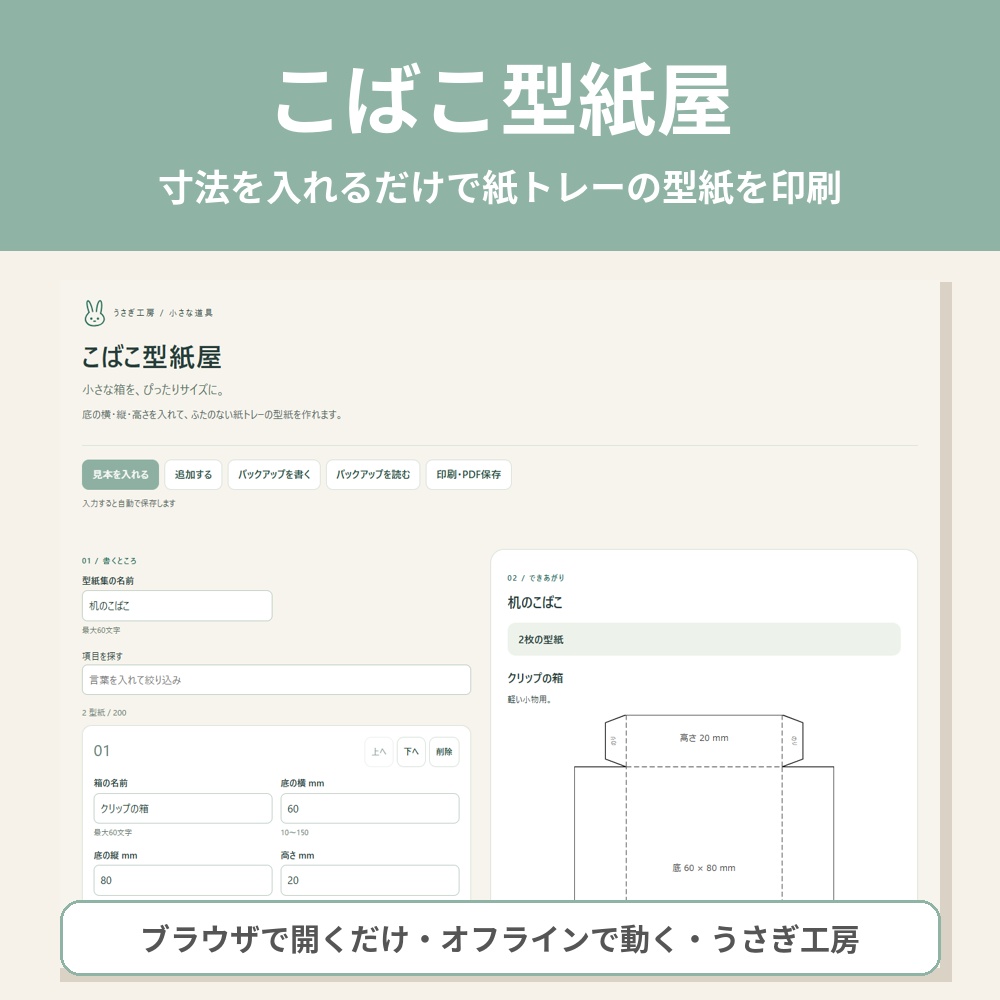
Task: Click the バックアップを書く button
Action: pyautogui.click(x=274, y=474)
